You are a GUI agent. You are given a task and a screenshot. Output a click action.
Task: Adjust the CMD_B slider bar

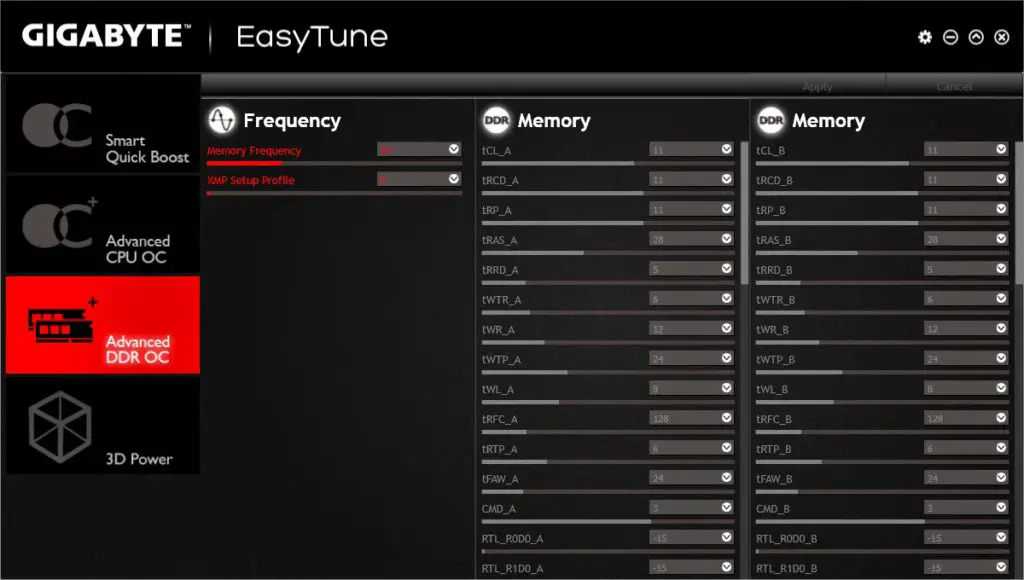[882, 521]
